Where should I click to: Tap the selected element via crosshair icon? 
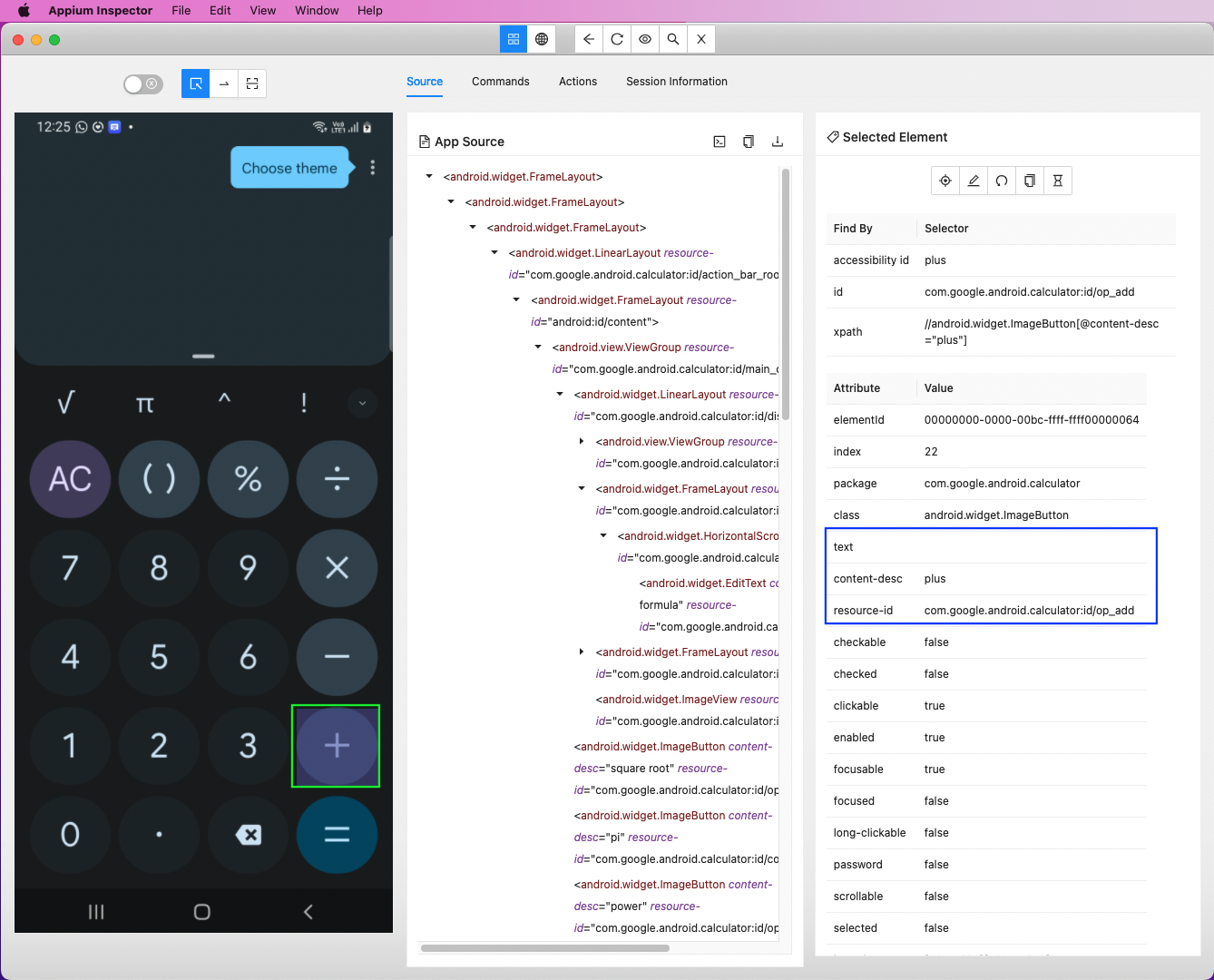[945, 181]
